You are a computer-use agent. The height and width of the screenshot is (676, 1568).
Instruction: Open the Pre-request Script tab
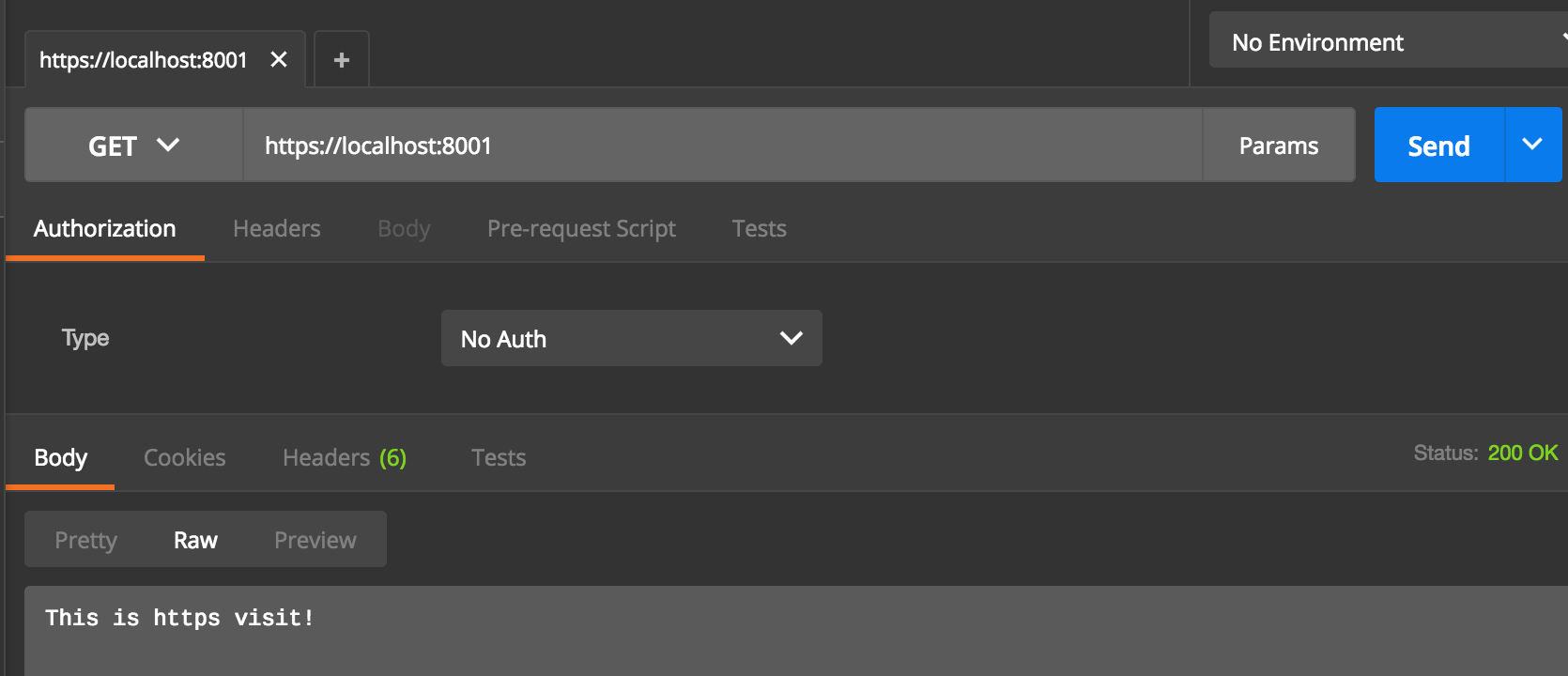[x=581, y=229]
